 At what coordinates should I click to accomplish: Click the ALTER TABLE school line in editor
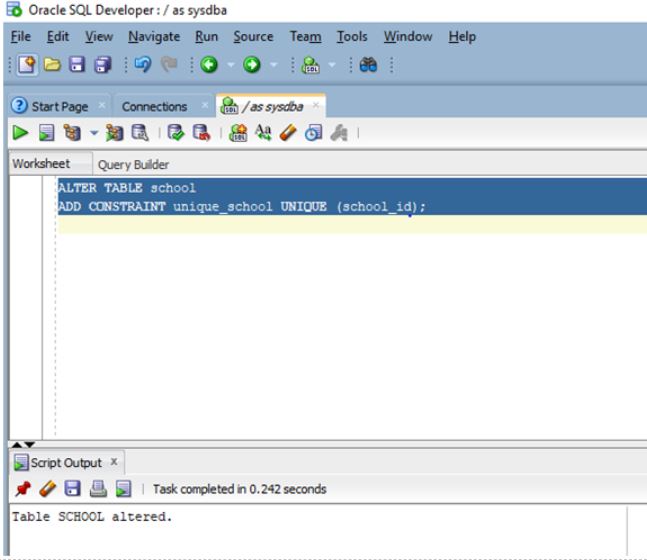coord(127,188)
